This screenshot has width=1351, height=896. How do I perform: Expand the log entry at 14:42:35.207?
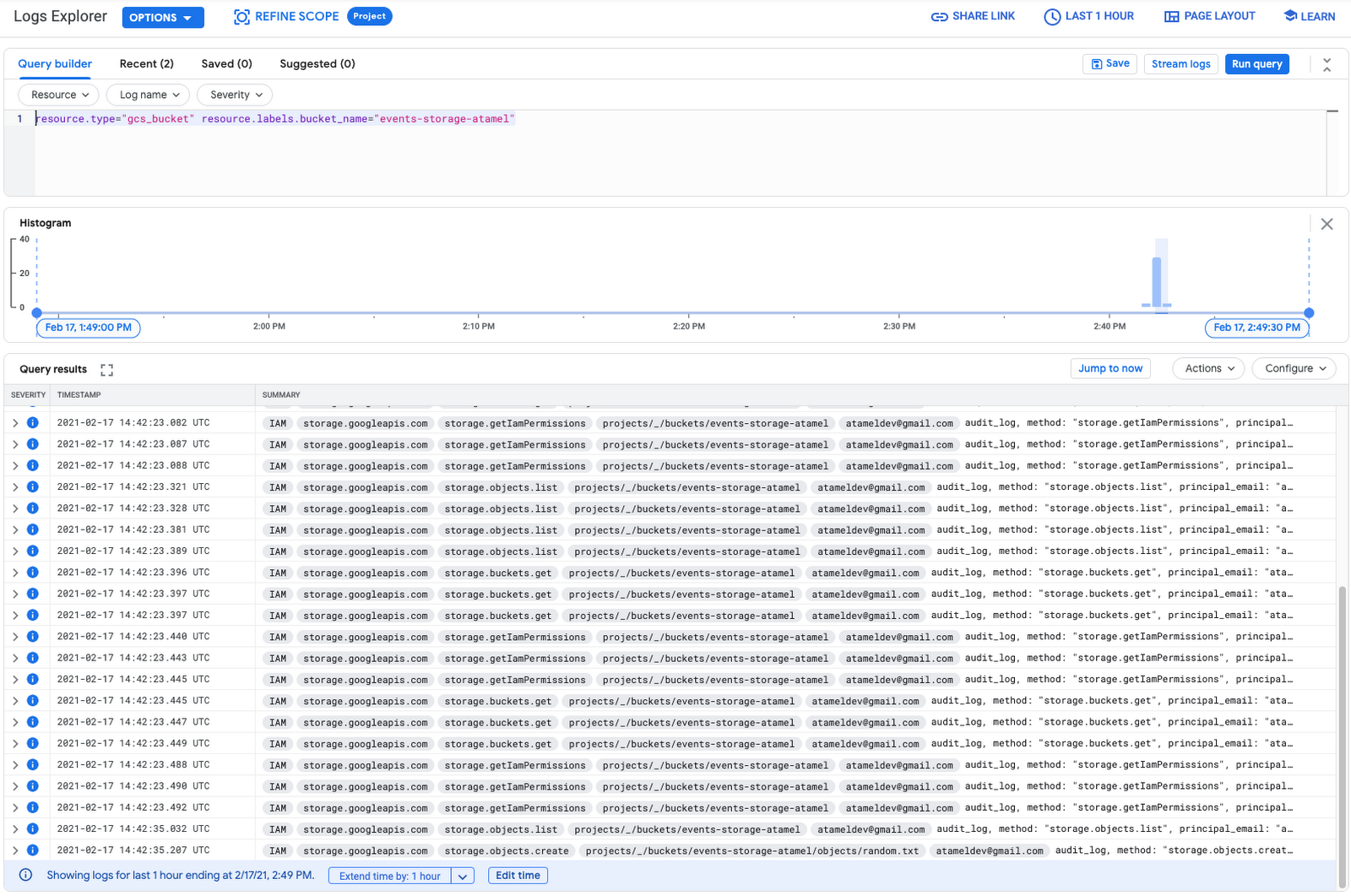tap(14, 850)
